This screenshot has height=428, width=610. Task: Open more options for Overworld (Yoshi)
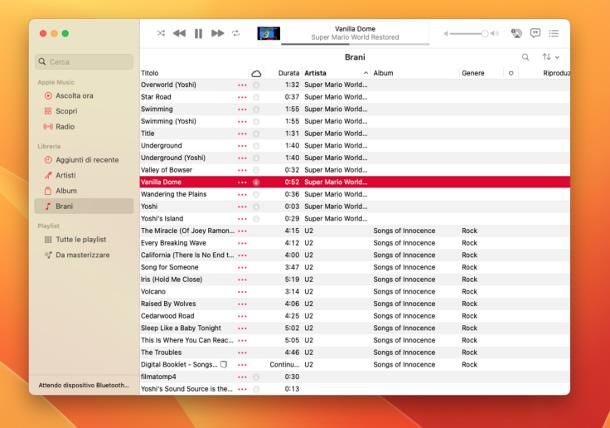click(242, 85)
